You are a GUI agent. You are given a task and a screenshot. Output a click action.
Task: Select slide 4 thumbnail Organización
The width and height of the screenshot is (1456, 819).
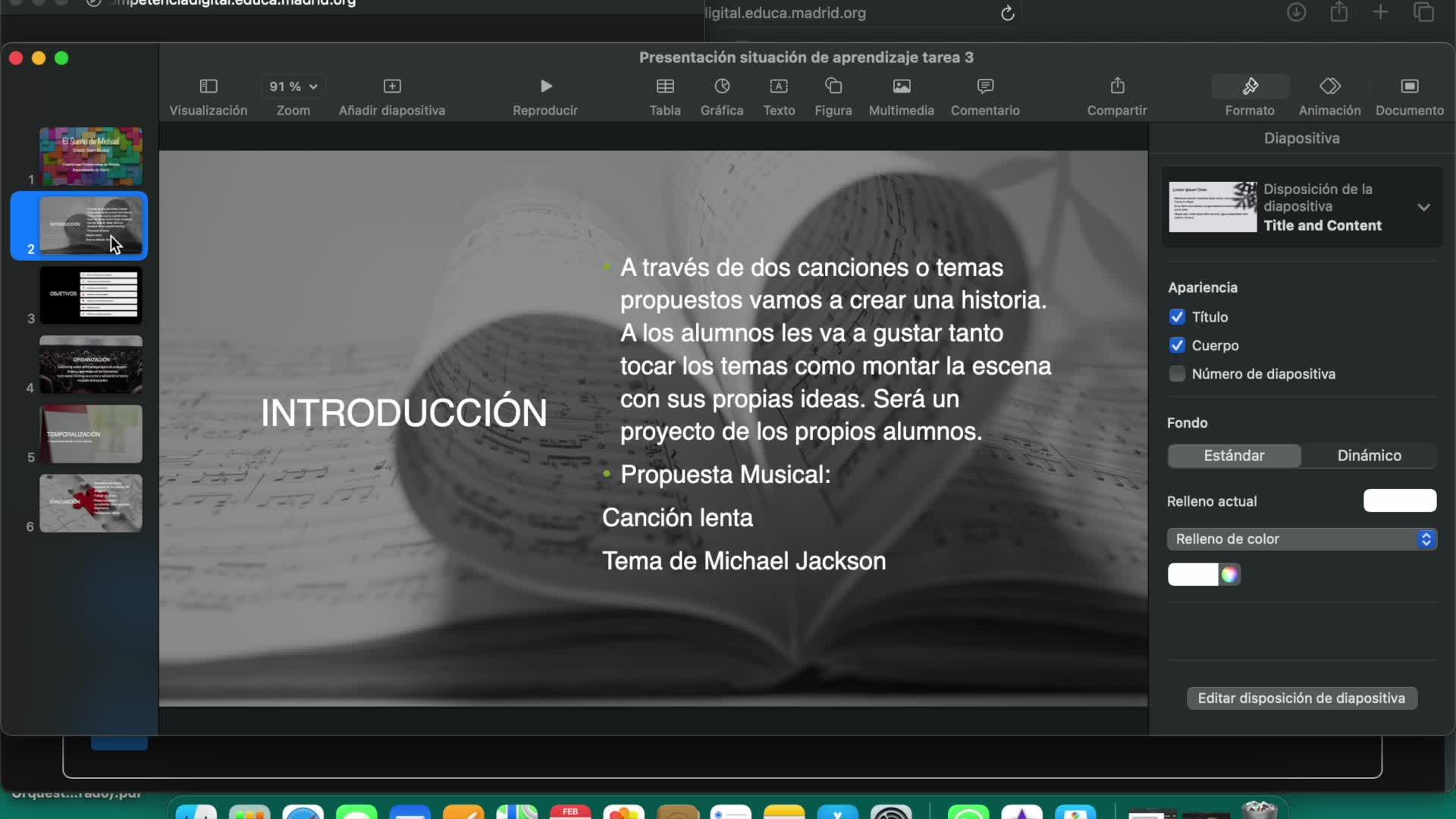(x=91, y=365)
